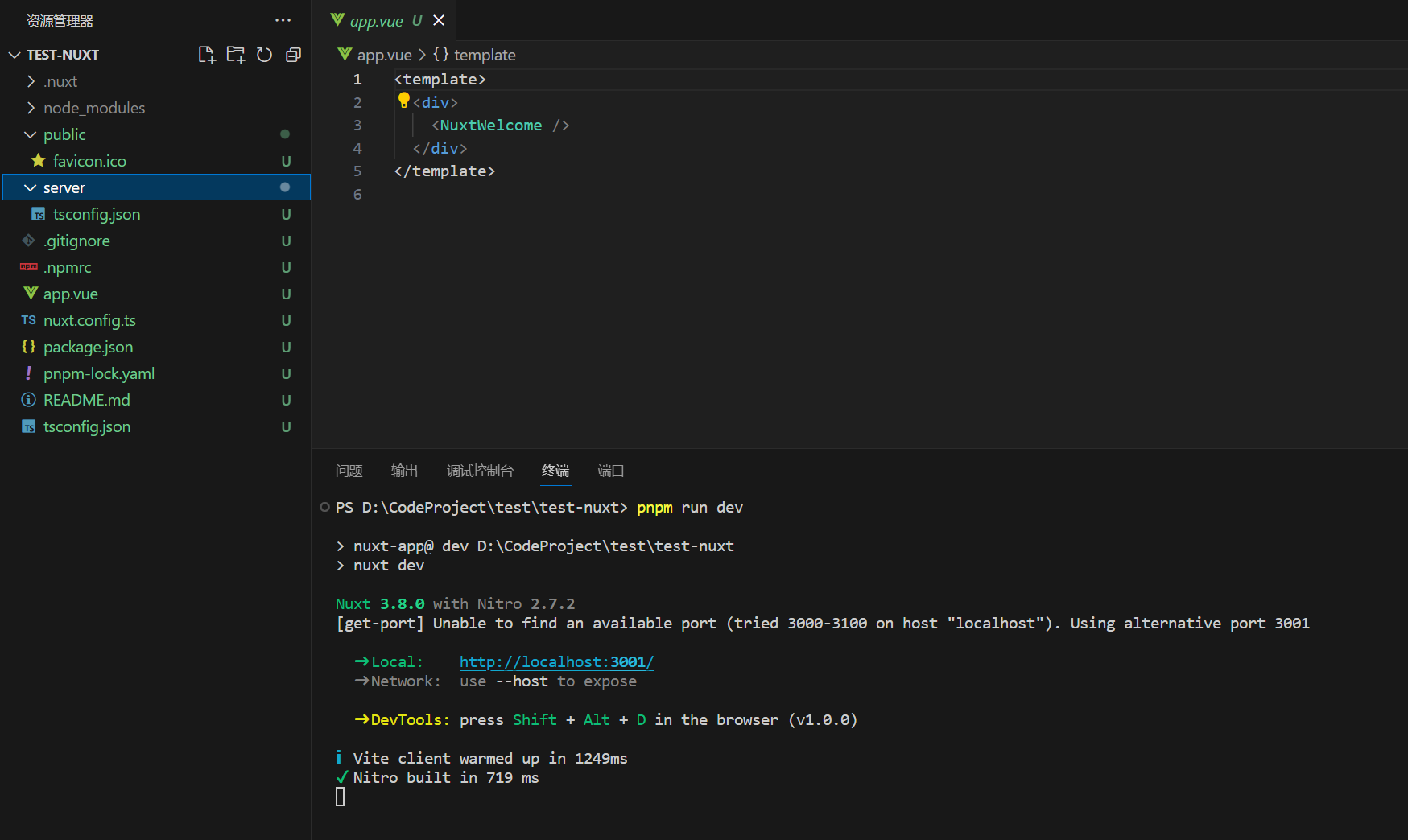This screenshot has height=840, width=1408.
Task: Click 'Nuxt 3.8.0' text in terminal
Action: click(x=380, y=603)
